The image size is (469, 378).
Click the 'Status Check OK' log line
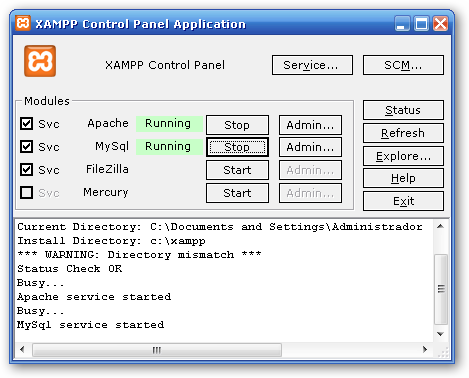pyautogui.click(x=69, y=269)
